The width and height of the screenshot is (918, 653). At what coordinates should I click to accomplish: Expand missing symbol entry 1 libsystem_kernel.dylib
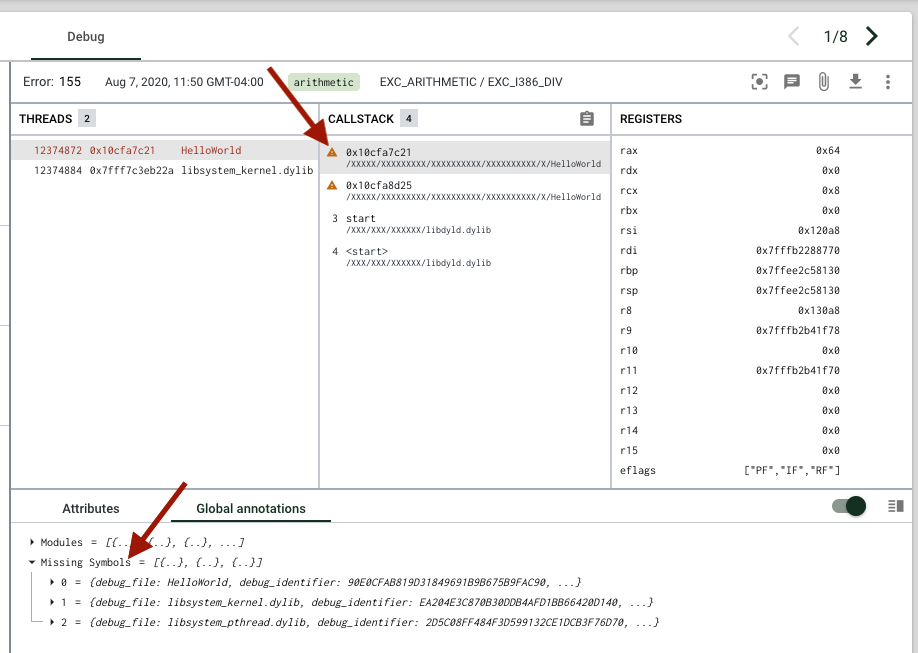52,602
